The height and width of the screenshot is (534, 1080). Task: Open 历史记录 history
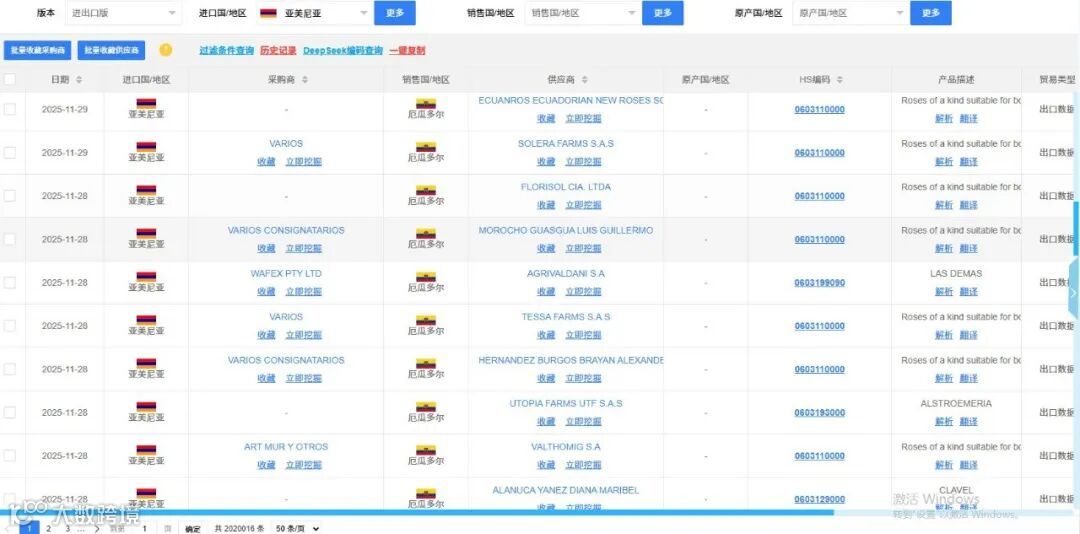click(278, 50)
